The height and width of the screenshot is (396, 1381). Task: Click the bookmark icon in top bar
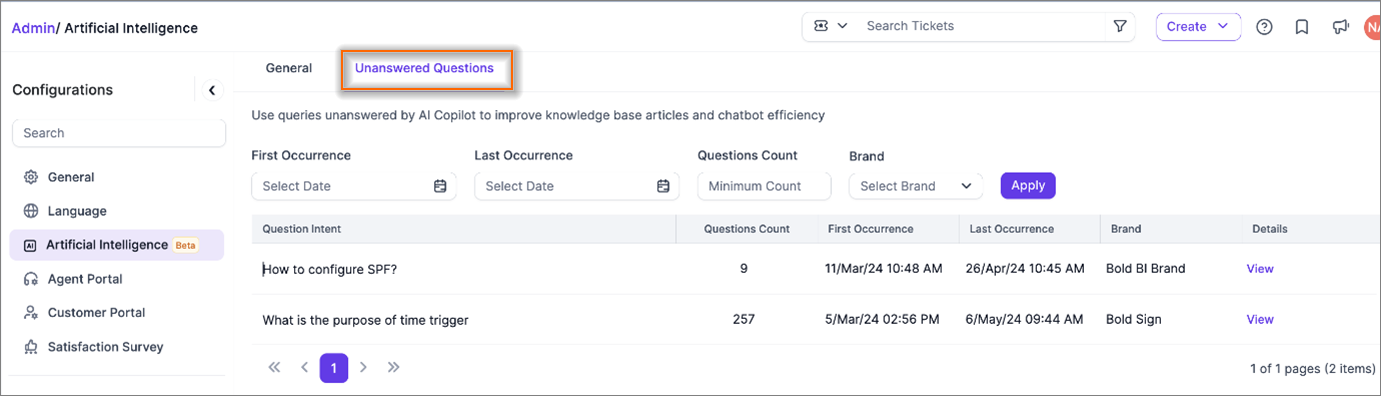click(x=1302, y=27)
